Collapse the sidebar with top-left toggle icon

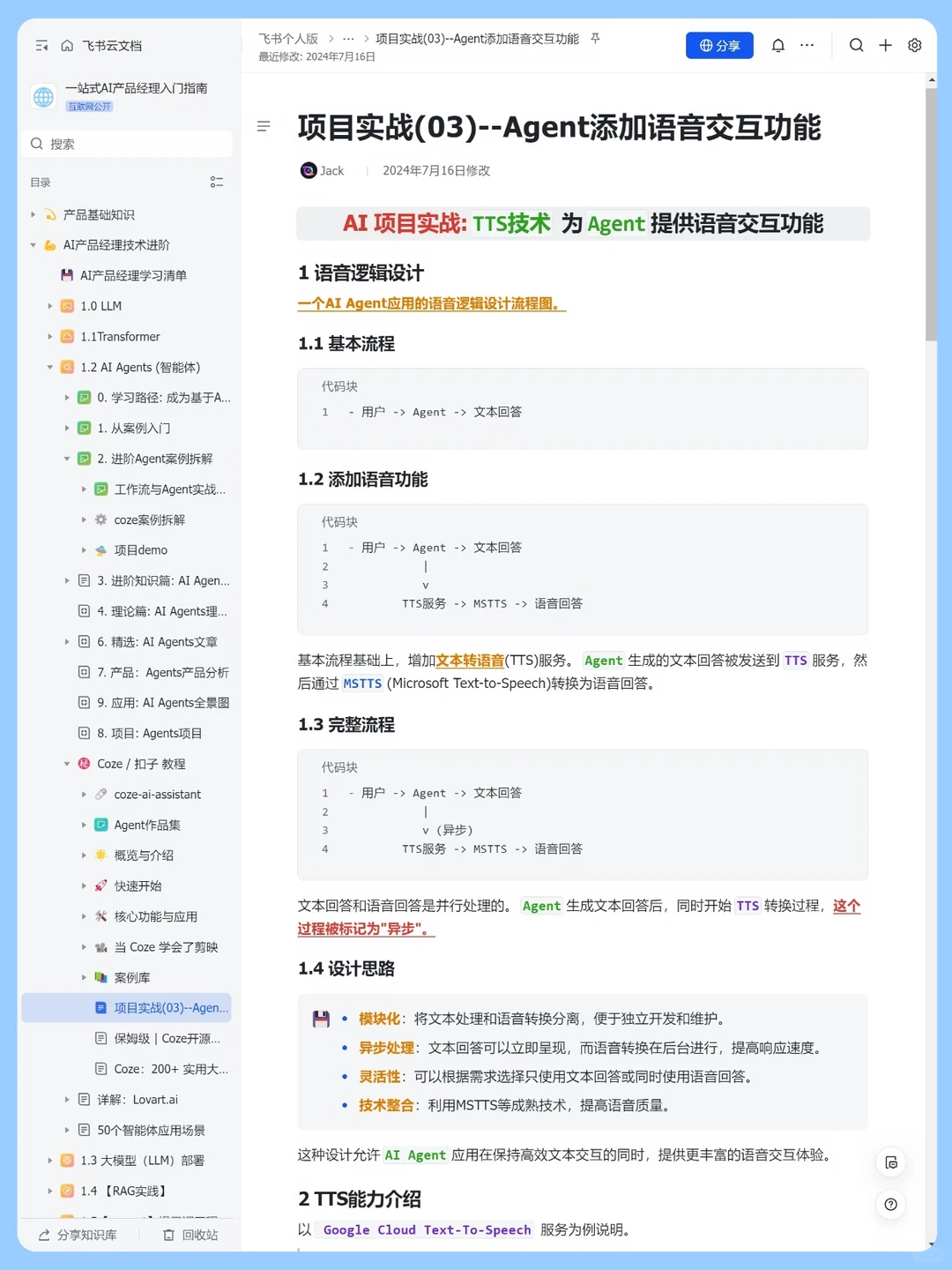tap(41, 46)
